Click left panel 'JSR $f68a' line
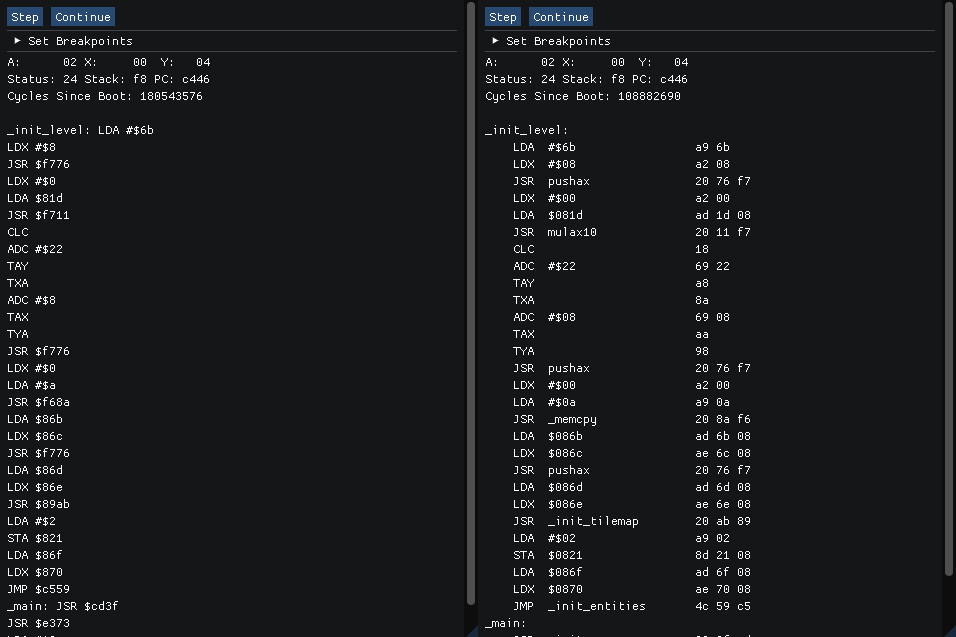The image size is (956, 637). 38,402
